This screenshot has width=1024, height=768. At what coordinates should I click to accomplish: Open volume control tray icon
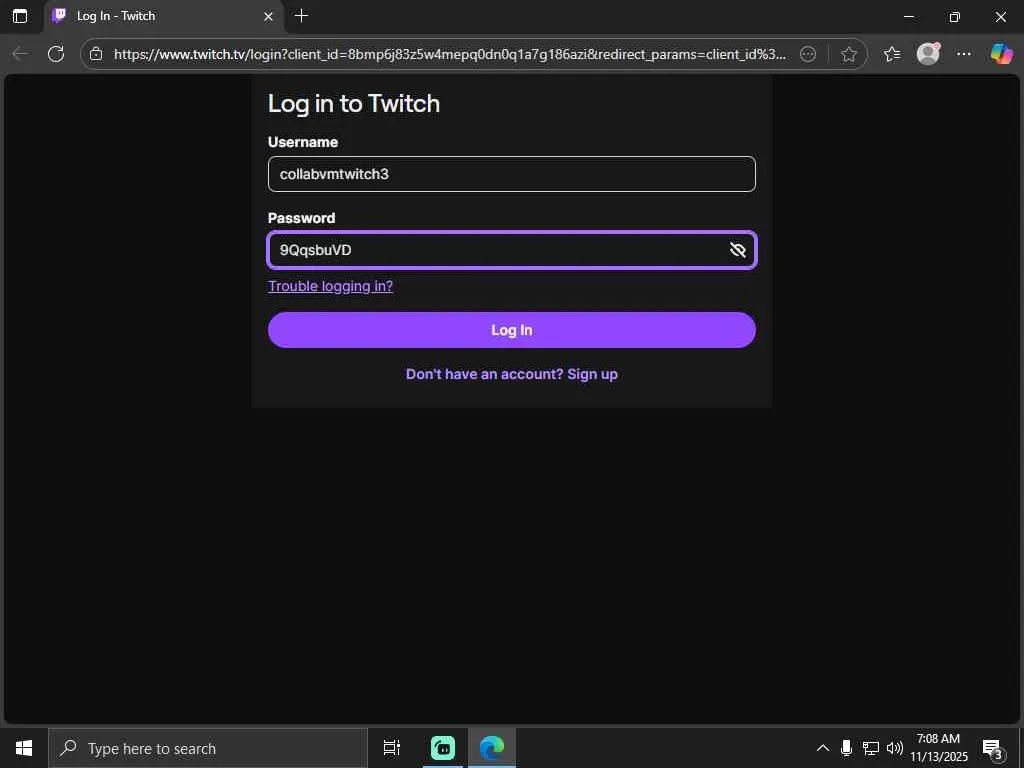click(895, 748)
